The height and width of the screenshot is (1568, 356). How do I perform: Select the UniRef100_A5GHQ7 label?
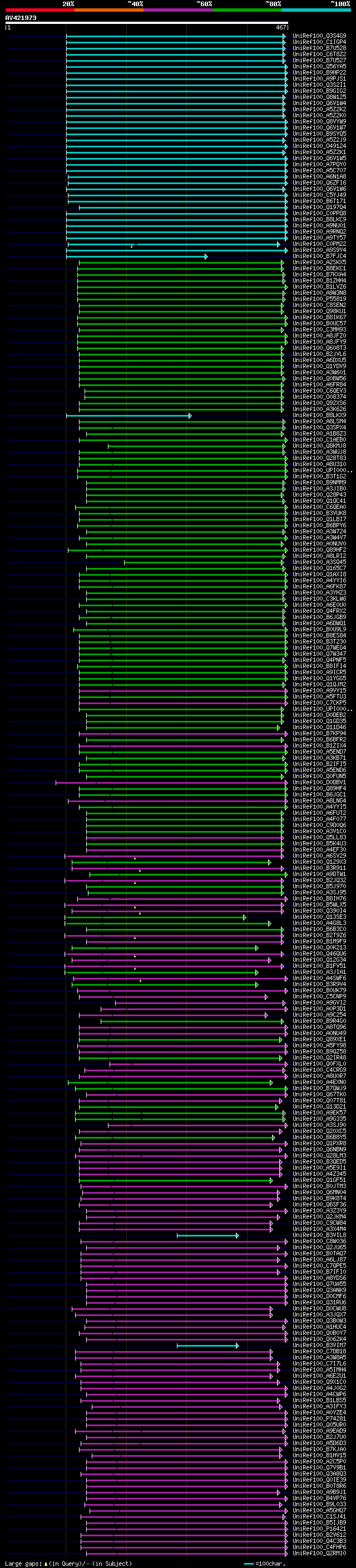coord(319,1511)
